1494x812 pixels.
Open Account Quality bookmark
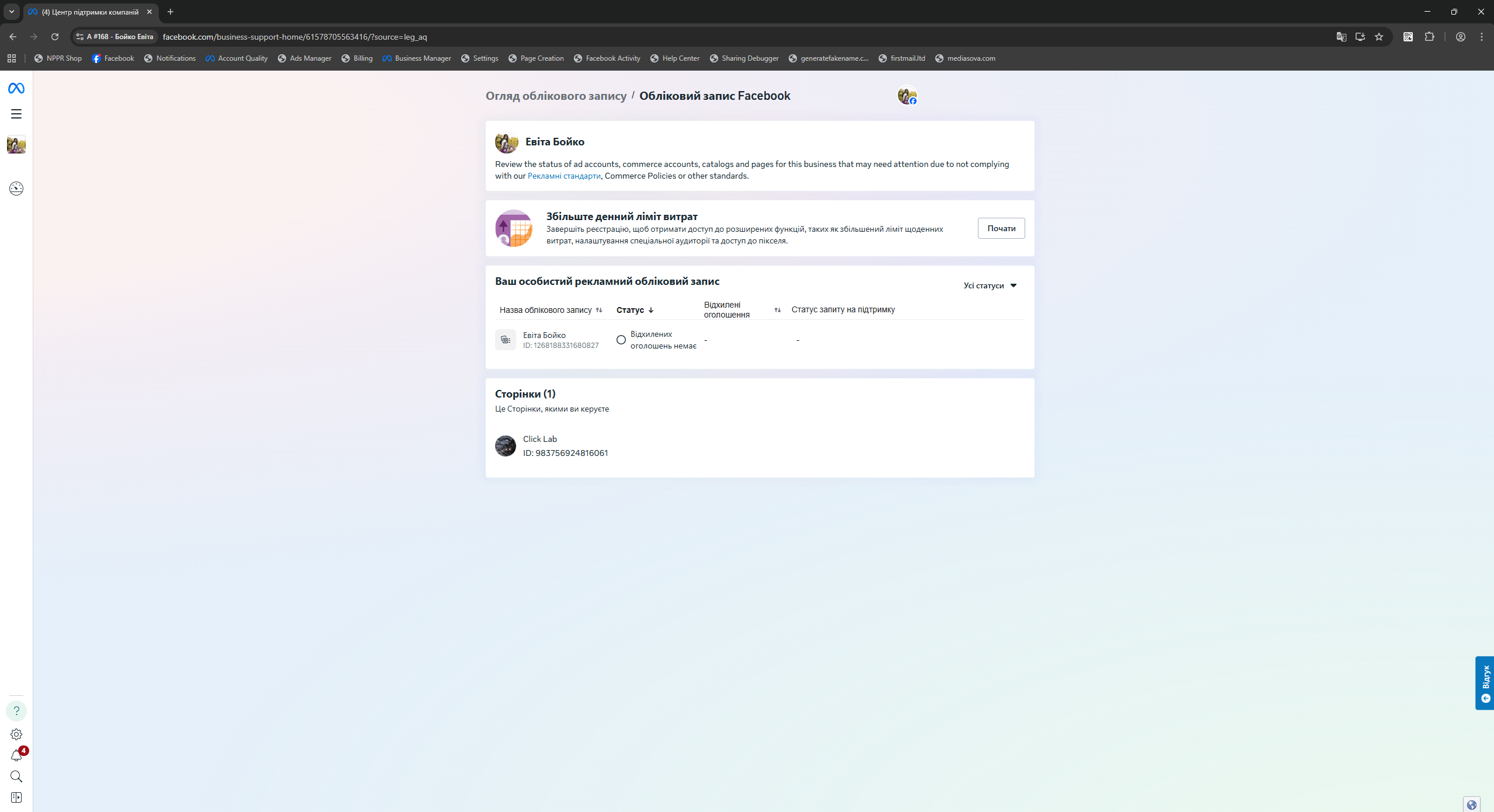236,58
